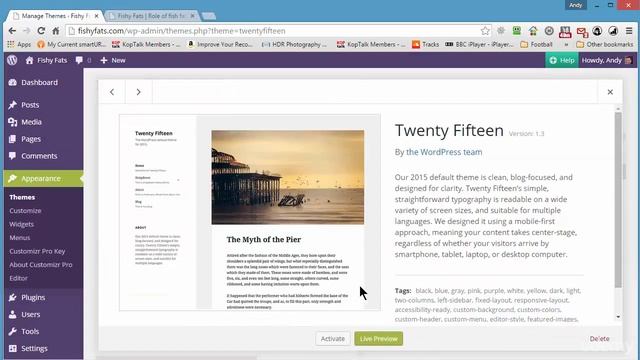Open the Apps bookmarks shortcut

19,44
